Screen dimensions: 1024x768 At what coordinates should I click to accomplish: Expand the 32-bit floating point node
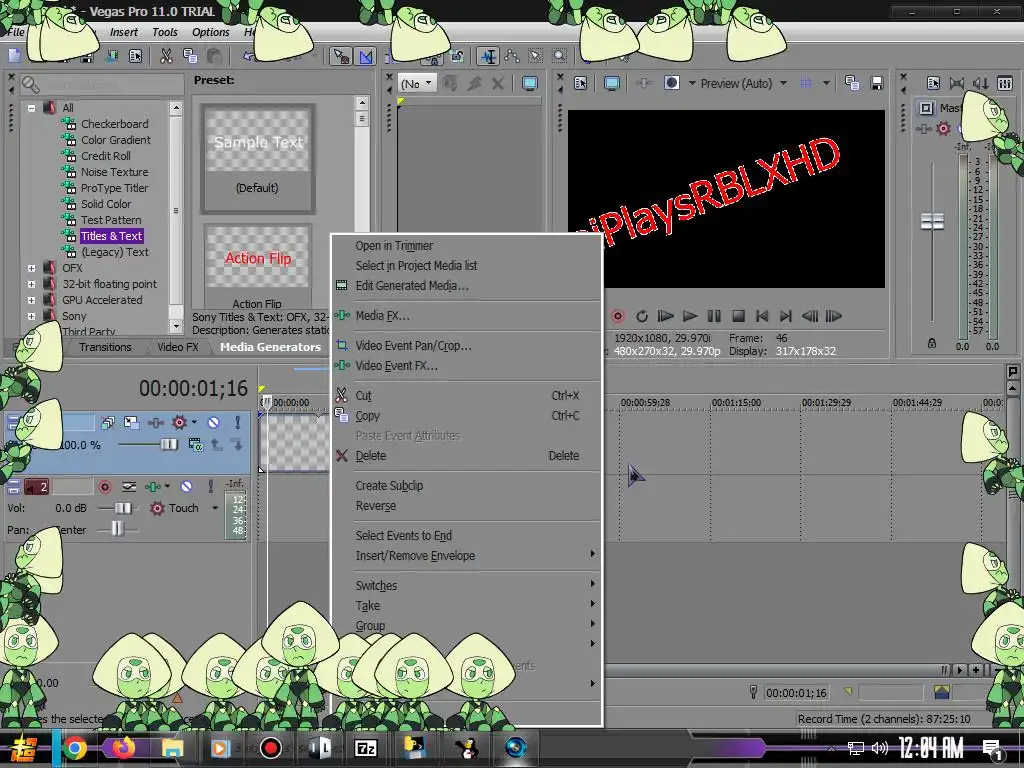click(31, 284)
